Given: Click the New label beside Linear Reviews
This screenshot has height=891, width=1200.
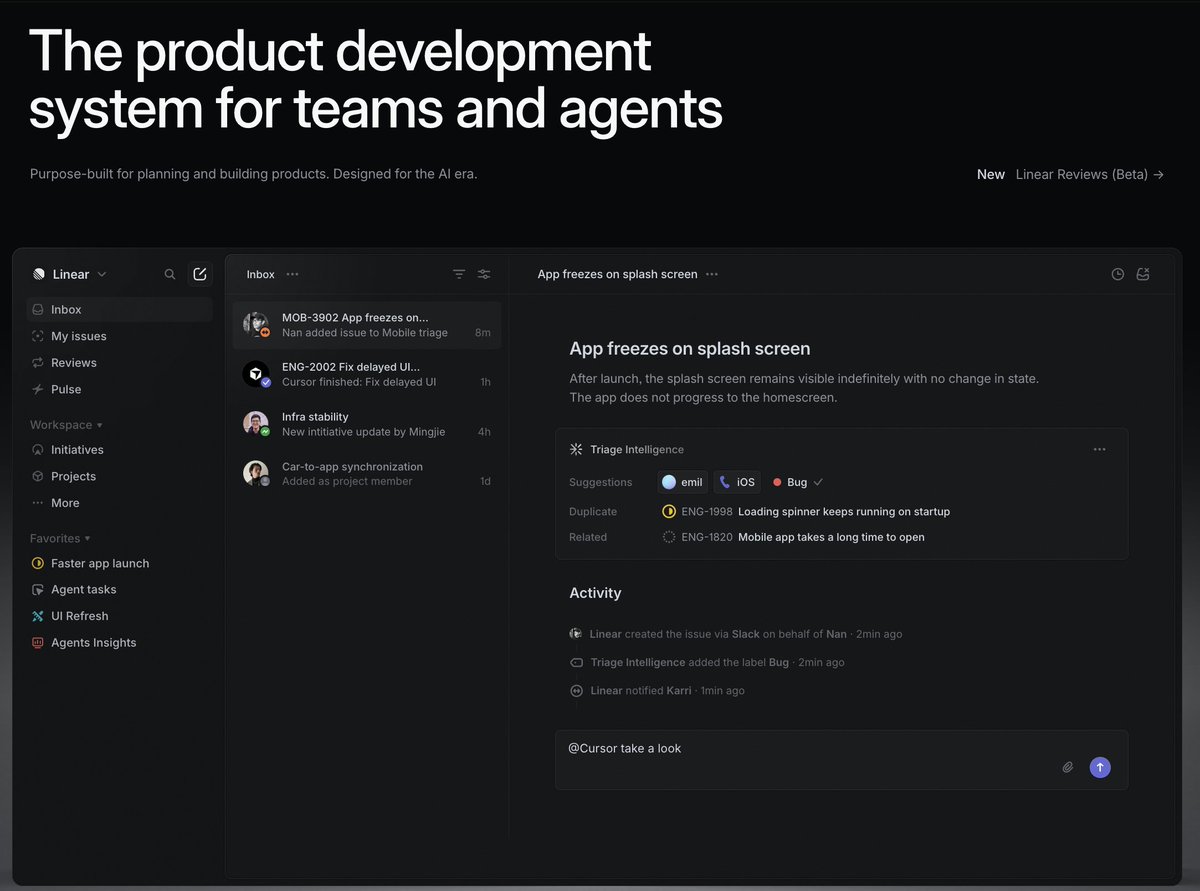Looking at the screenshot, I should [991, 174].
